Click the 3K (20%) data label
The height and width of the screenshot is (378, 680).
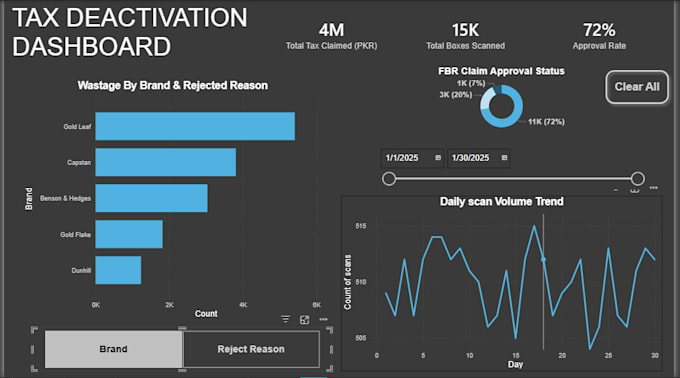click(x=455, y=94)
